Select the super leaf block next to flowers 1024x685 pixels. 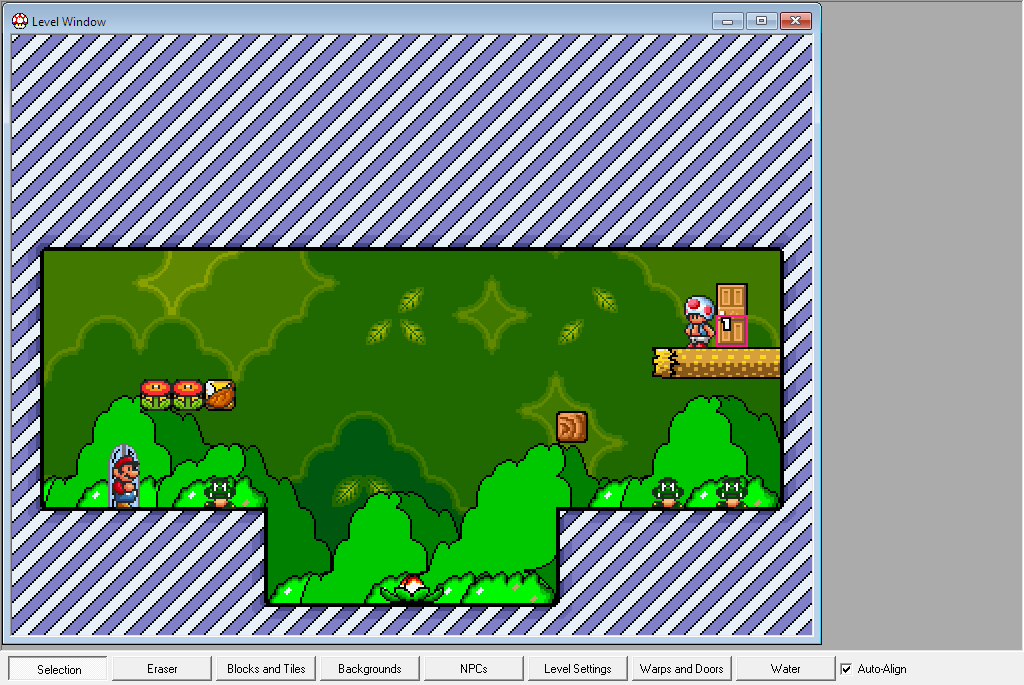(x=220, y=394)
